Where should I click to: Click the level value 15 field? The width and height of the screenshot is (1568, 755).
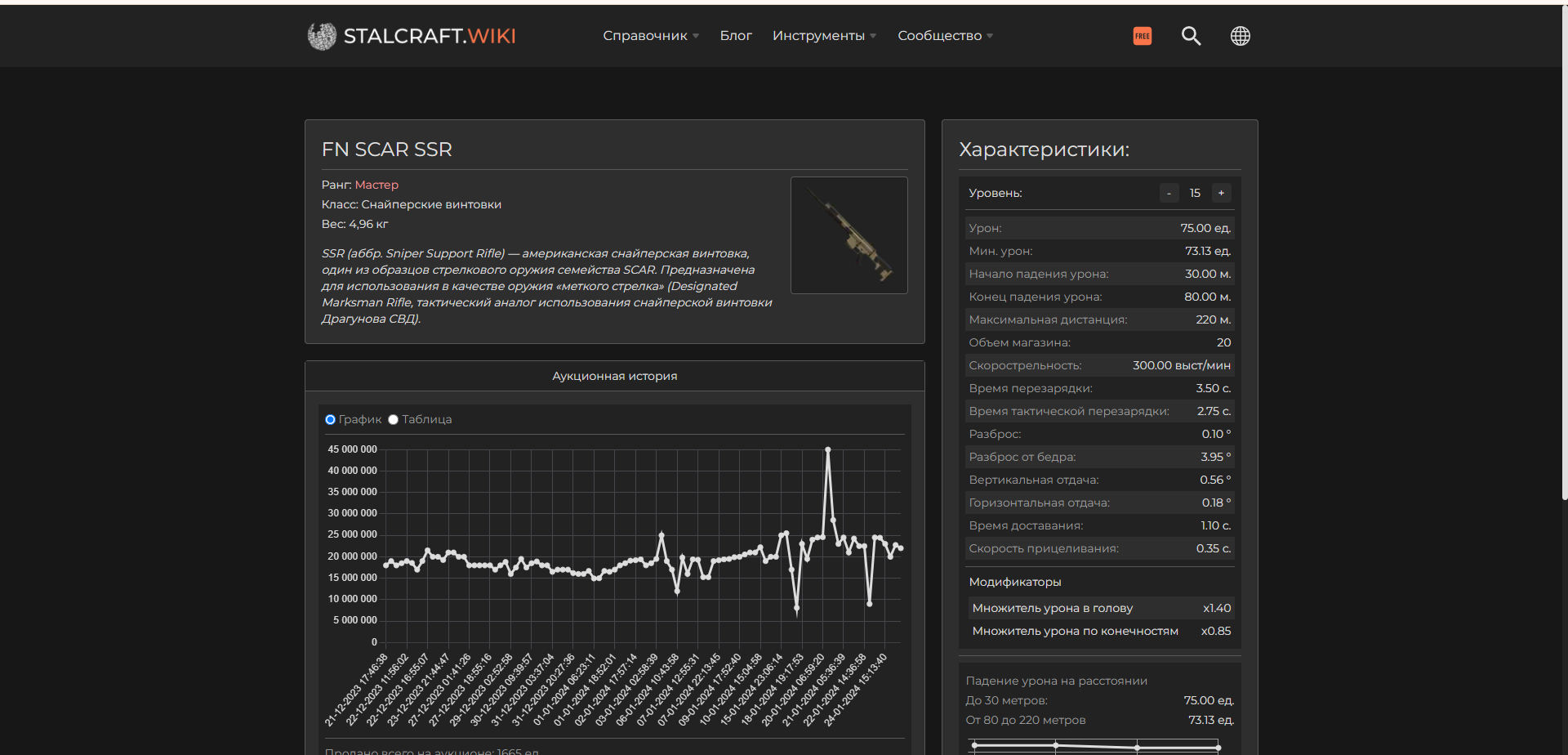1195,193
